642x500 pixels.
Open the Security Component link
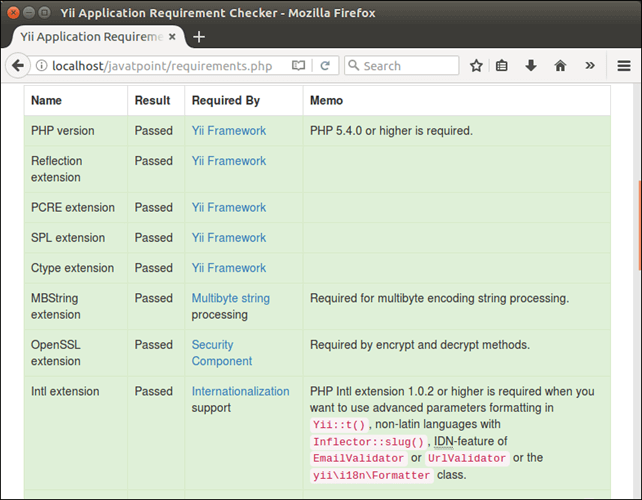coord(222,353)
